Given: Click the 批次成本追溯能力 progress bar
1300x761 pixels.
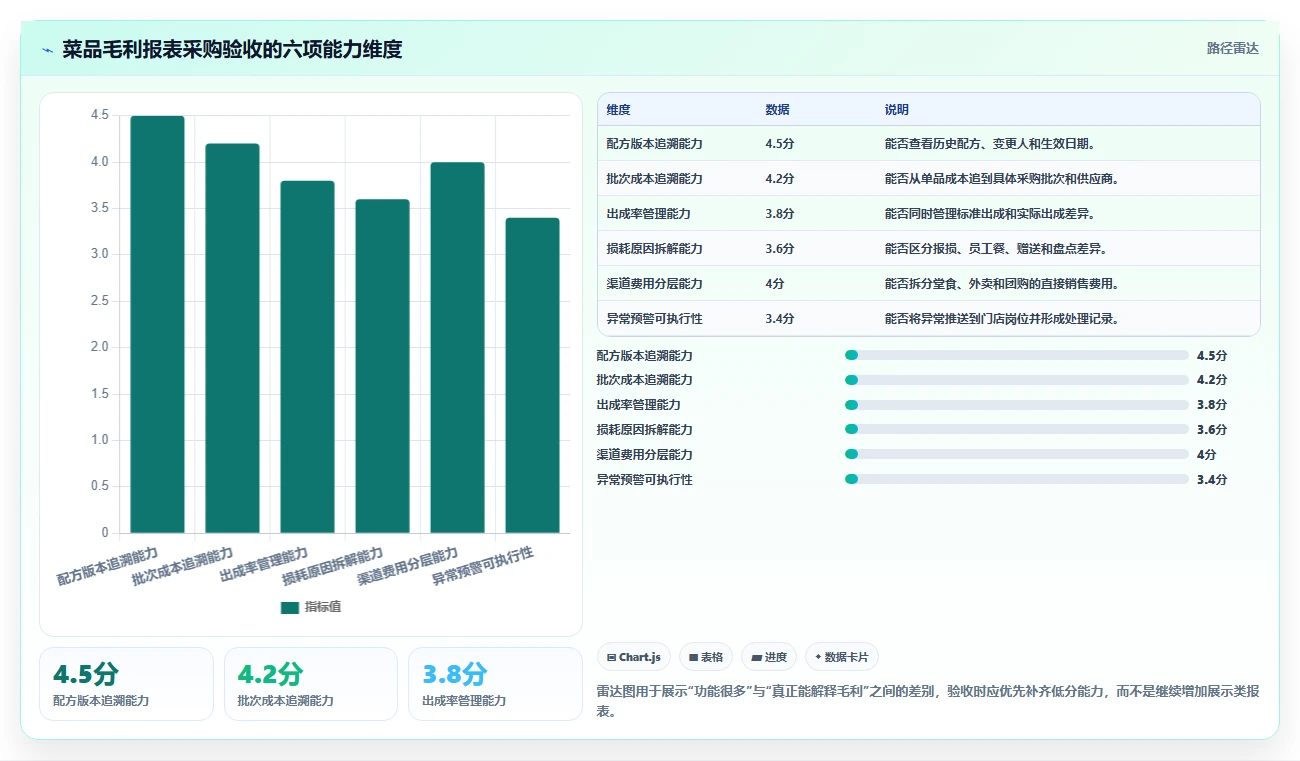Looking at the screenshot, I should (1016, 380).
